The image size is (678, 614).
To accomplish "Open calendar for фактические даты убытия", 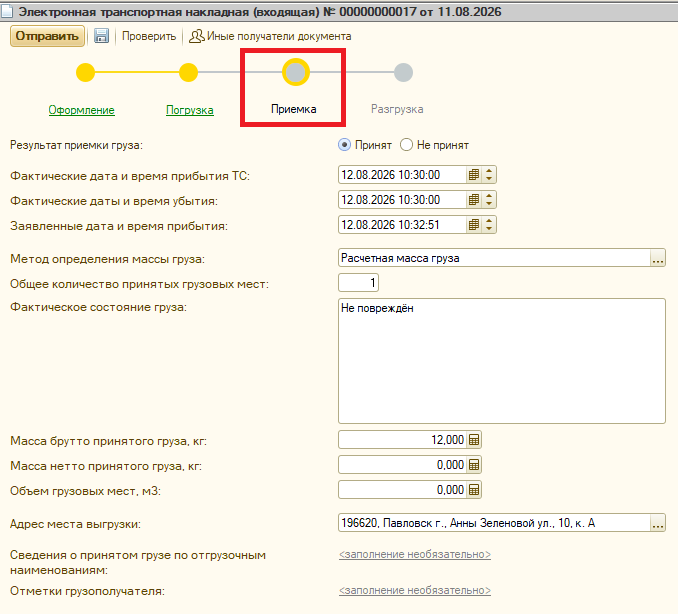I will [x=474, y=200].
